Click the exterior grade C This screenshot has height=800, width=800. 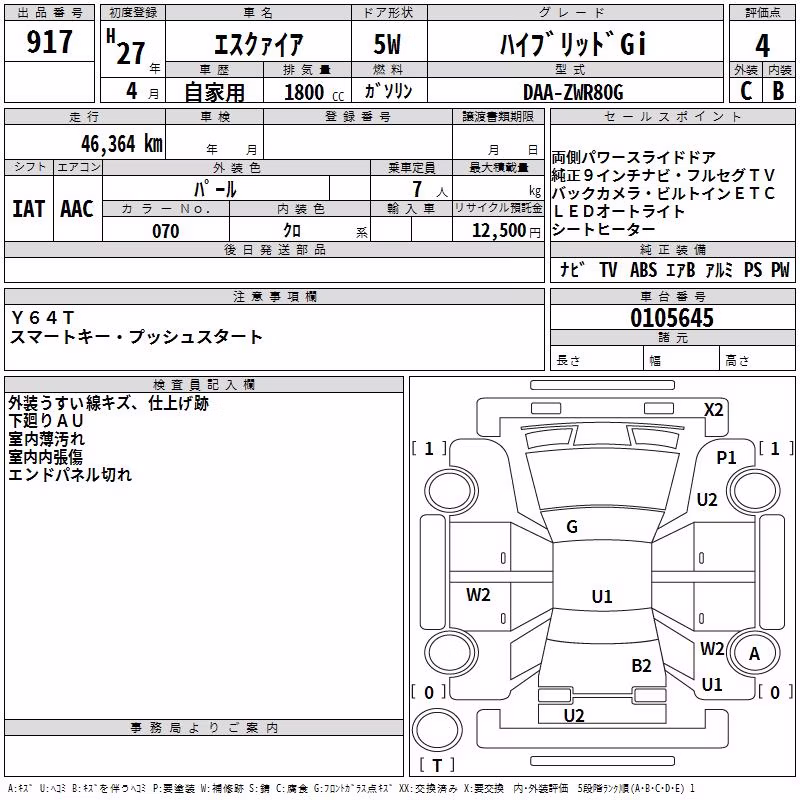(x=745, y=91)
